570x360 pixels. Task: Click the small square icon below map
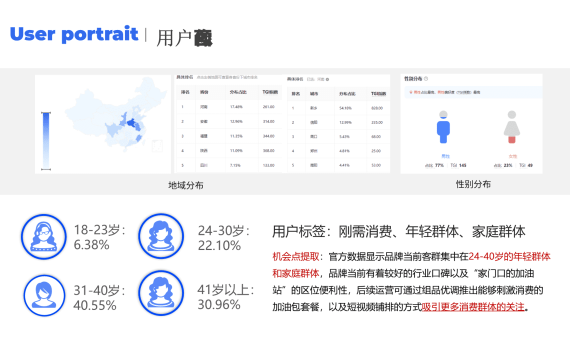click(157, 145)
